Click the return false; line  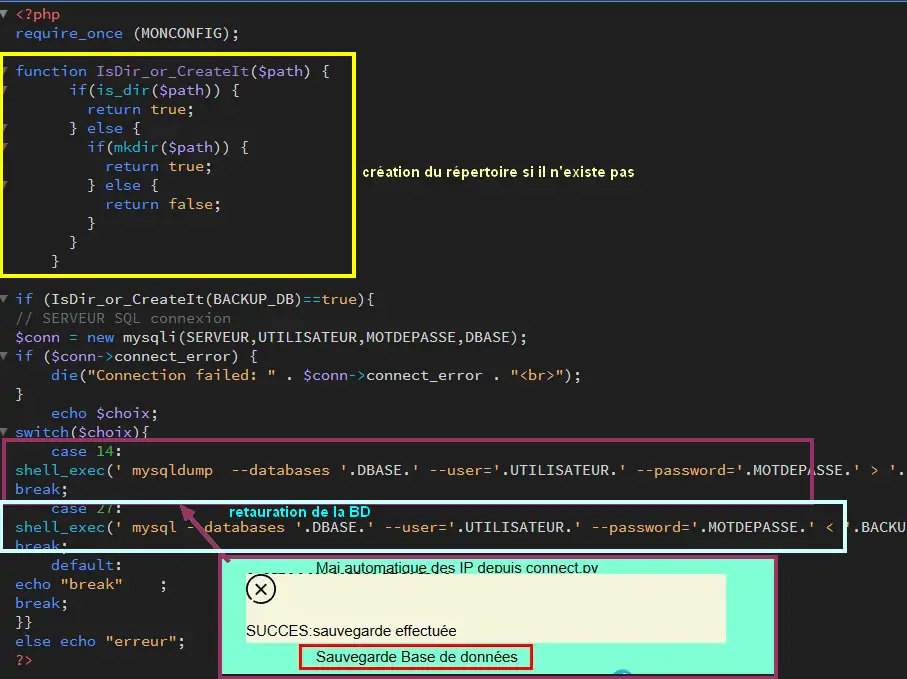[163, 204]
